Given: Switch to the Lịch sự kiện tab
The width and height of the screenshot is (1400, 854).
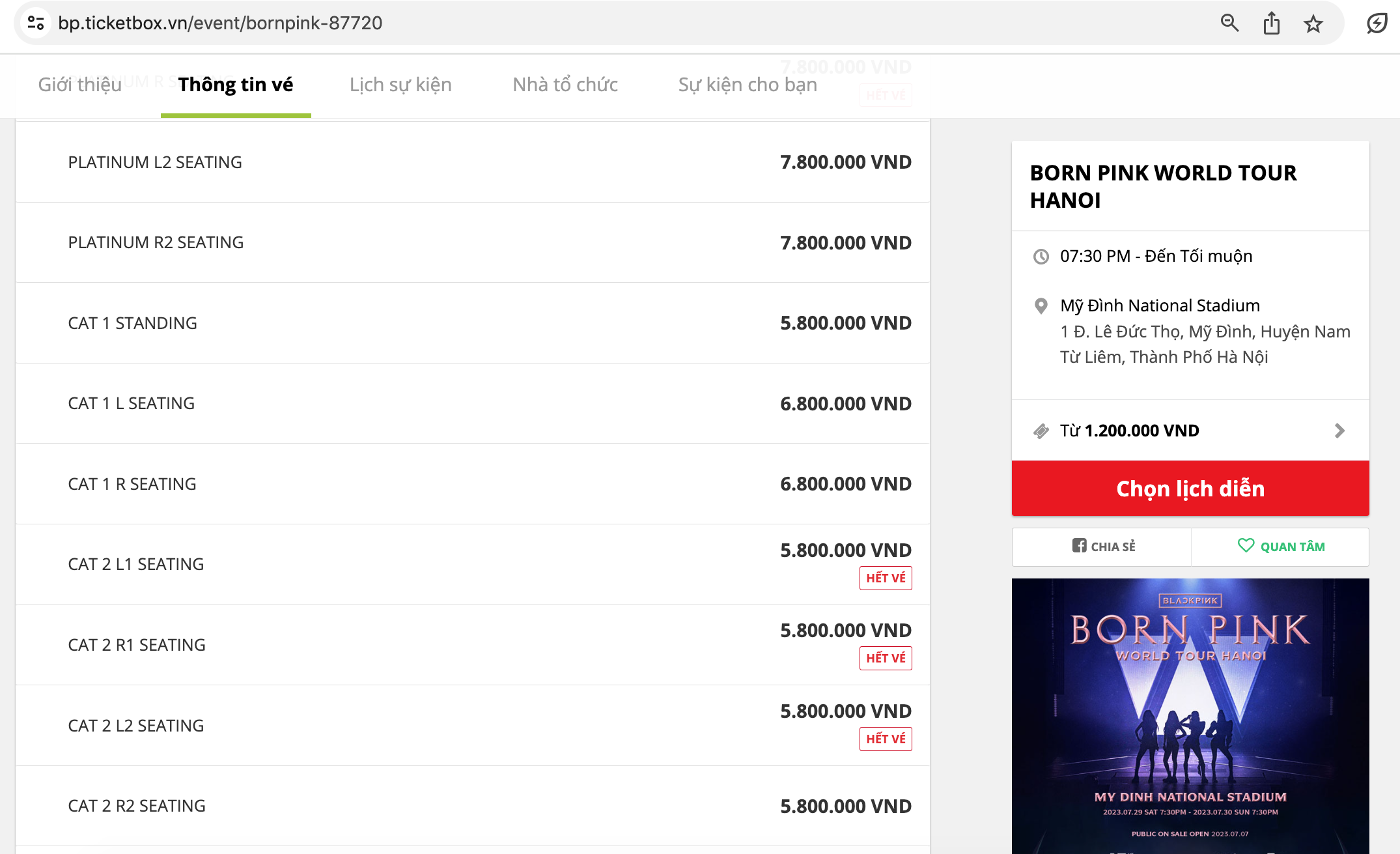Looking at the screenshot, I should [400, 85].
